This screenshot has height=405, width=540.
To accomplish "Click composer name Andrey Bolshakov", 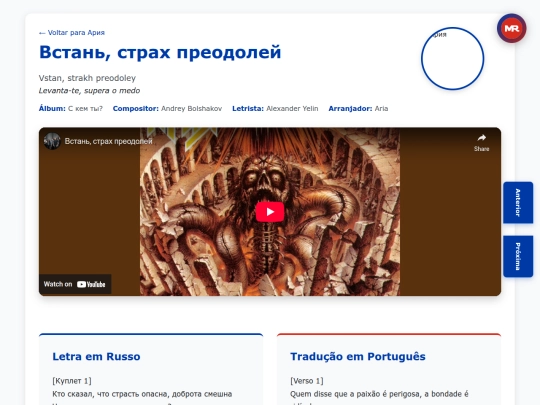I will [x=191, y=108].
